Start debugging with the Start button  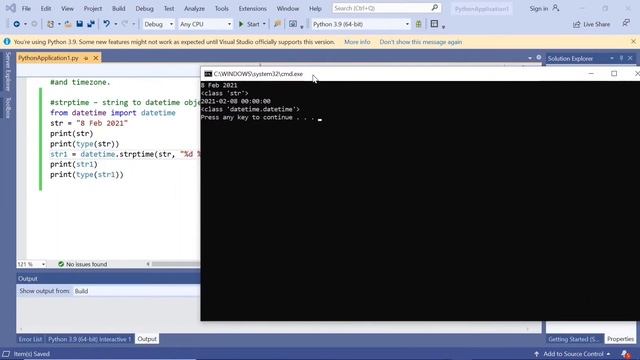click(249, 24)
